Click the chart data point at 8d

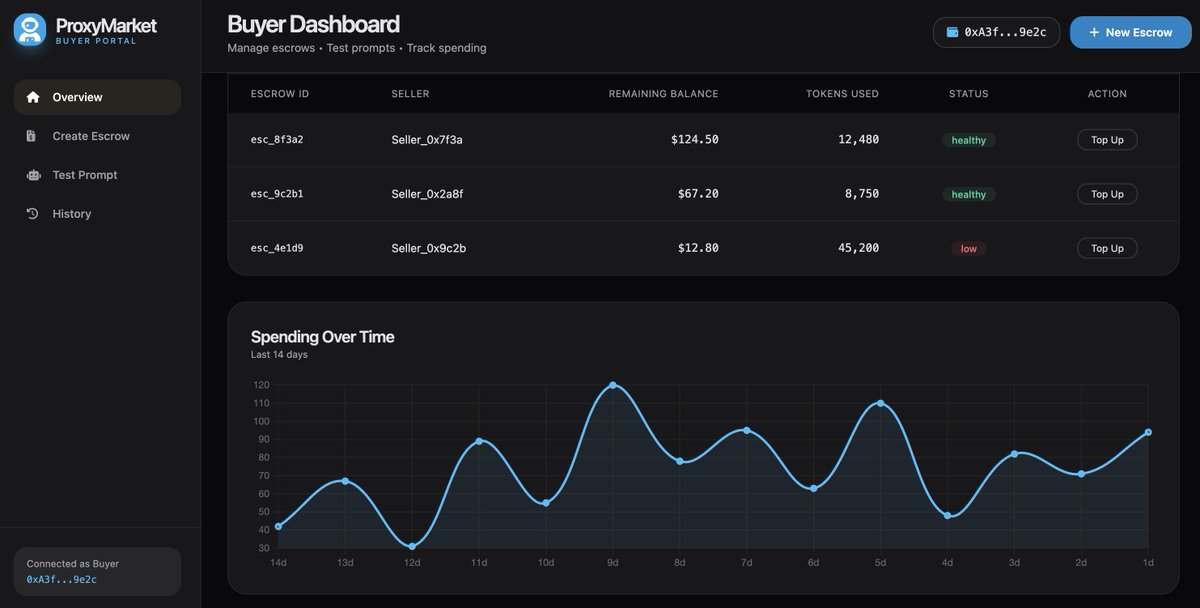[x=680, y=461]
